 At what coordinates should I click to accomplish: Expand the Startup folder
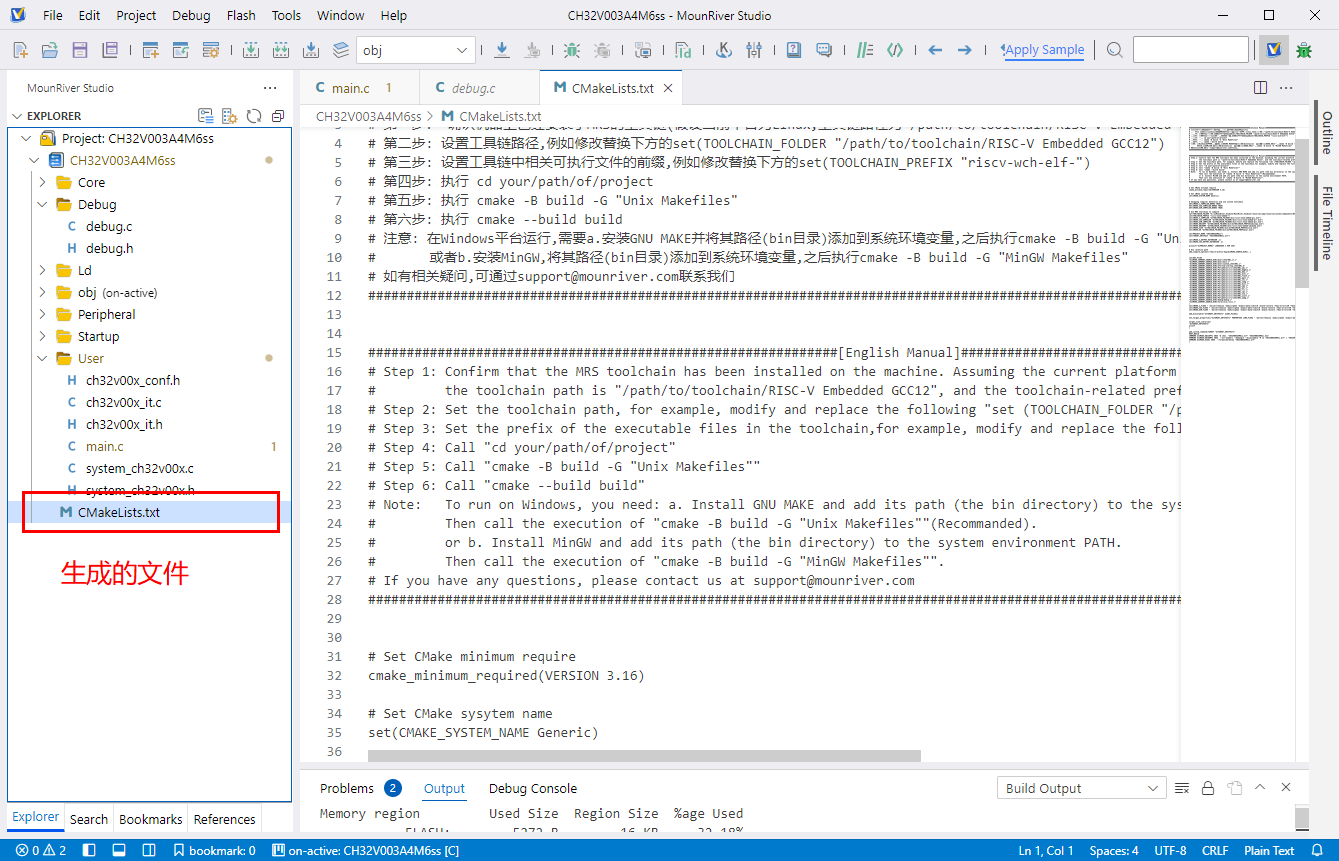(x=42, y=336)
